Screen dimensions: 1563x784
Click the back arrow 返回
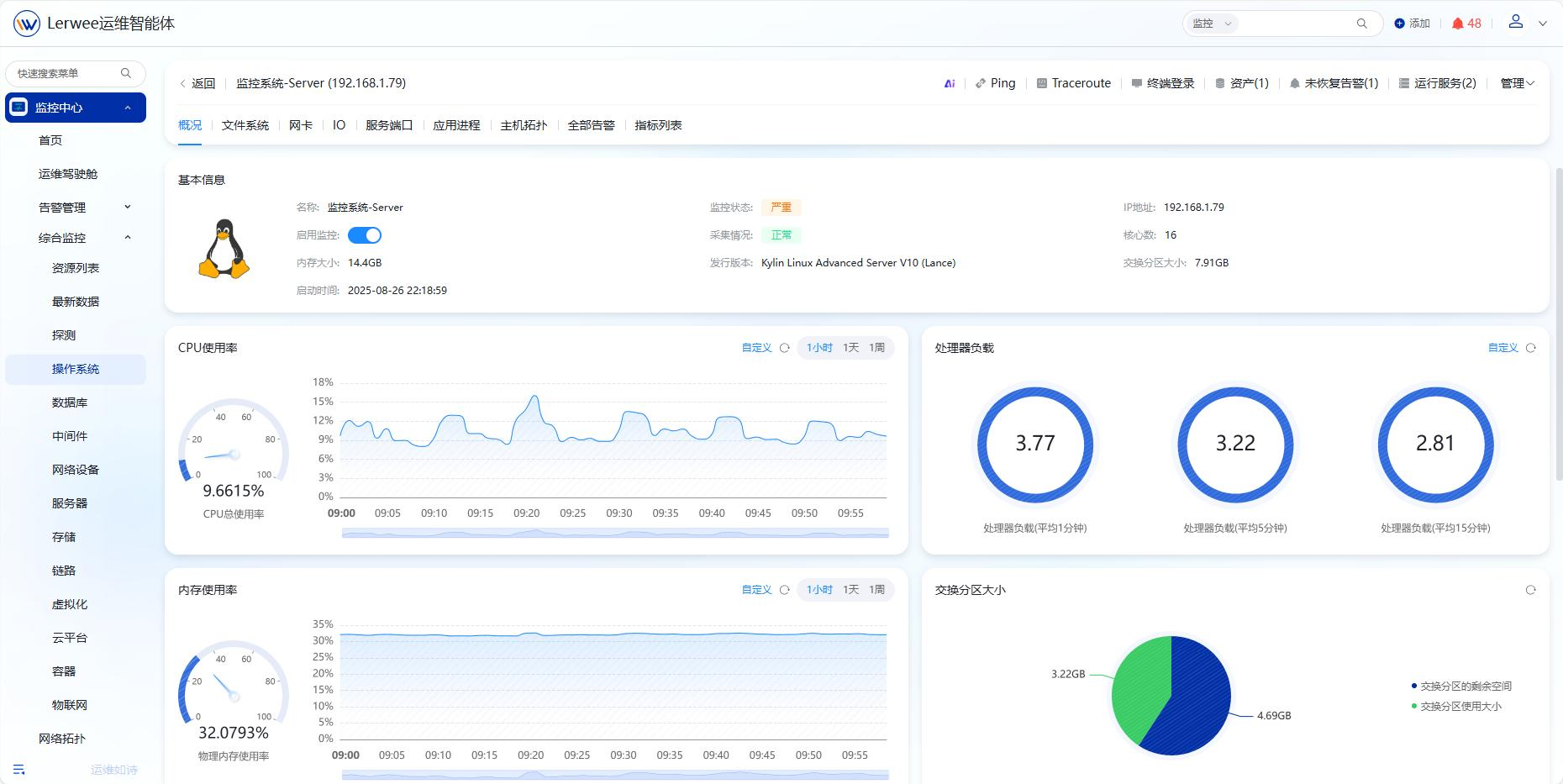[197, 83]
